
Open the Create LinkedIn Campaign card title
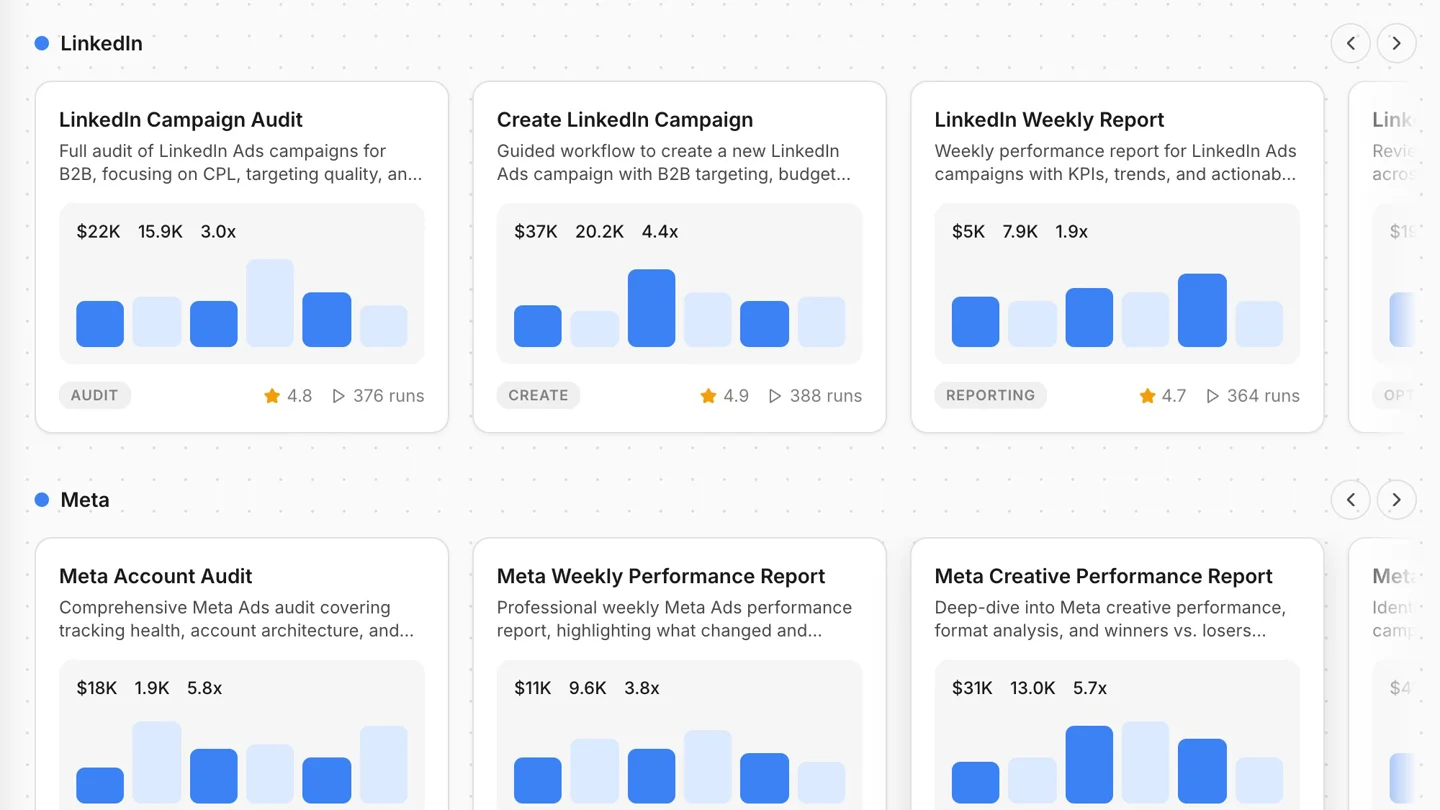coord(625,120)
